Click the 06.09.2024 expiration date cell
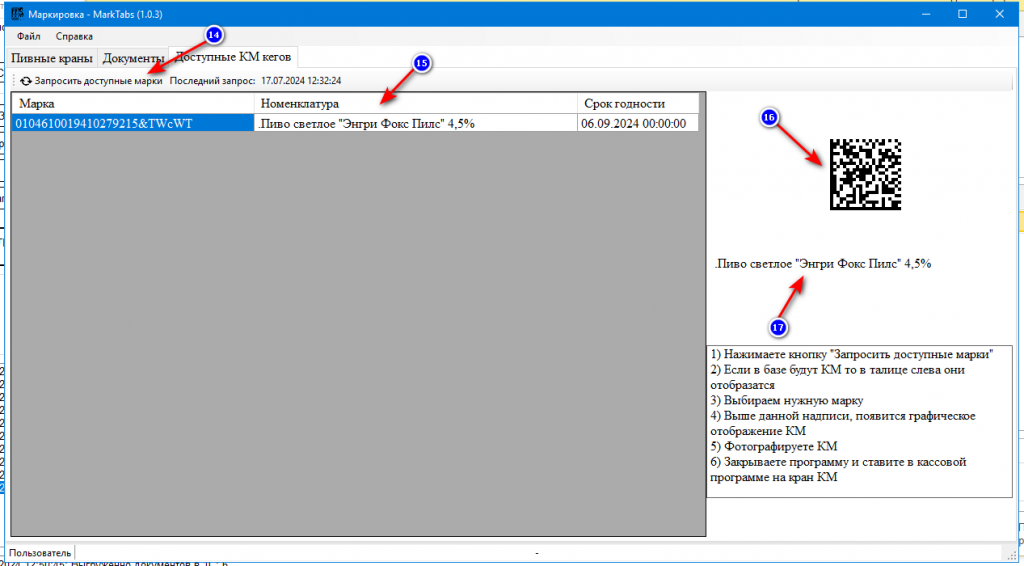This screenshot has height=566, width=1024. 637,123
